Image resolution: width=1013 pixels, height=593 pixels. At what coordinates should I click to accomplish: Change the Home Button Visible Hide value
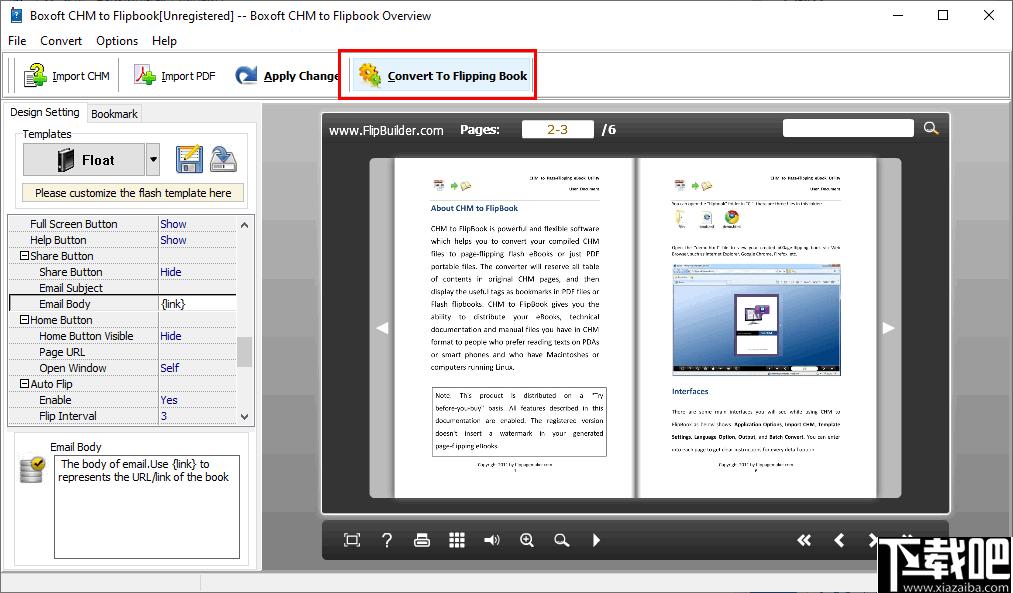(198, 336)
